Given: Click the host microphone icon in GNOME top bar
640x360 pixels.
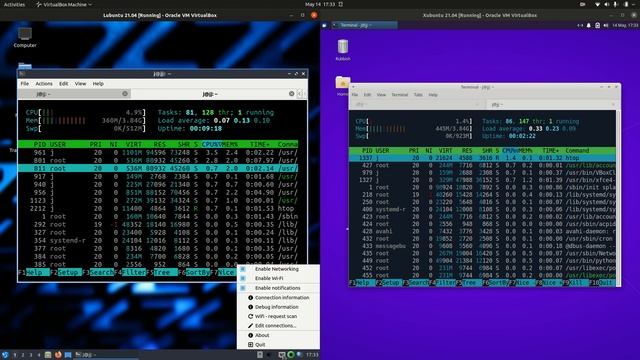Looking at the screenshot, I should pyautogui.click(x=616, y=4).
